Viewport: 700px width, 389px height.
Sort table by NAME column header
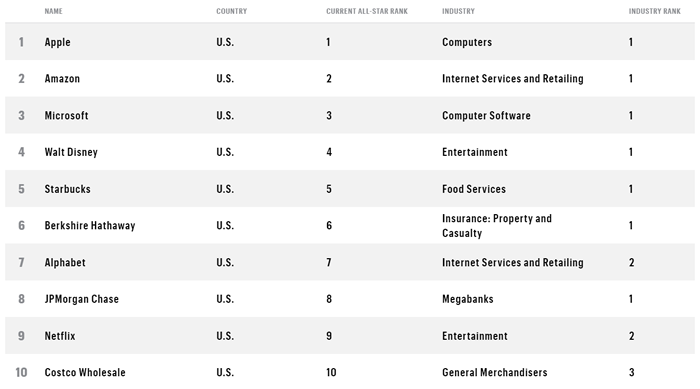click(x=53, y=11)
